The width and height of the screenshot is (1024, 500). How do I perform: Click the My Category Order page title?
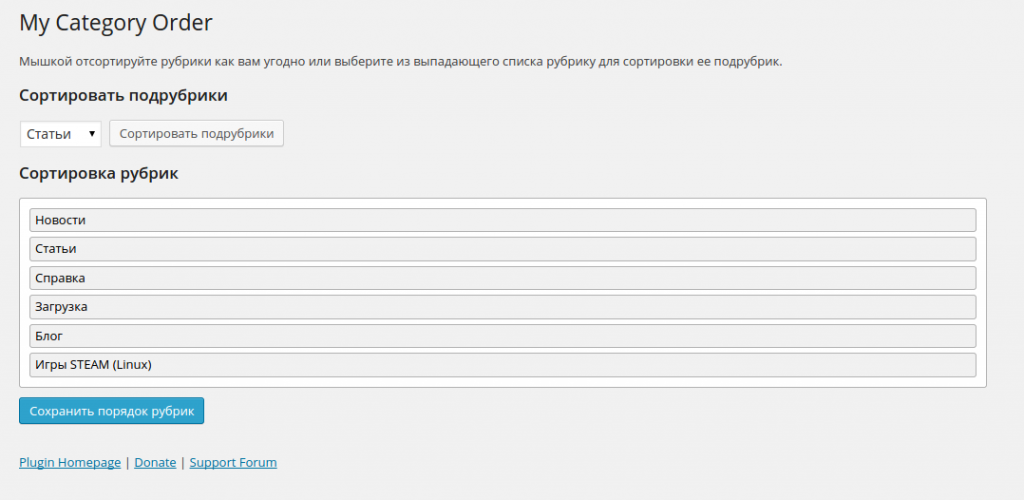coord(116,22)
